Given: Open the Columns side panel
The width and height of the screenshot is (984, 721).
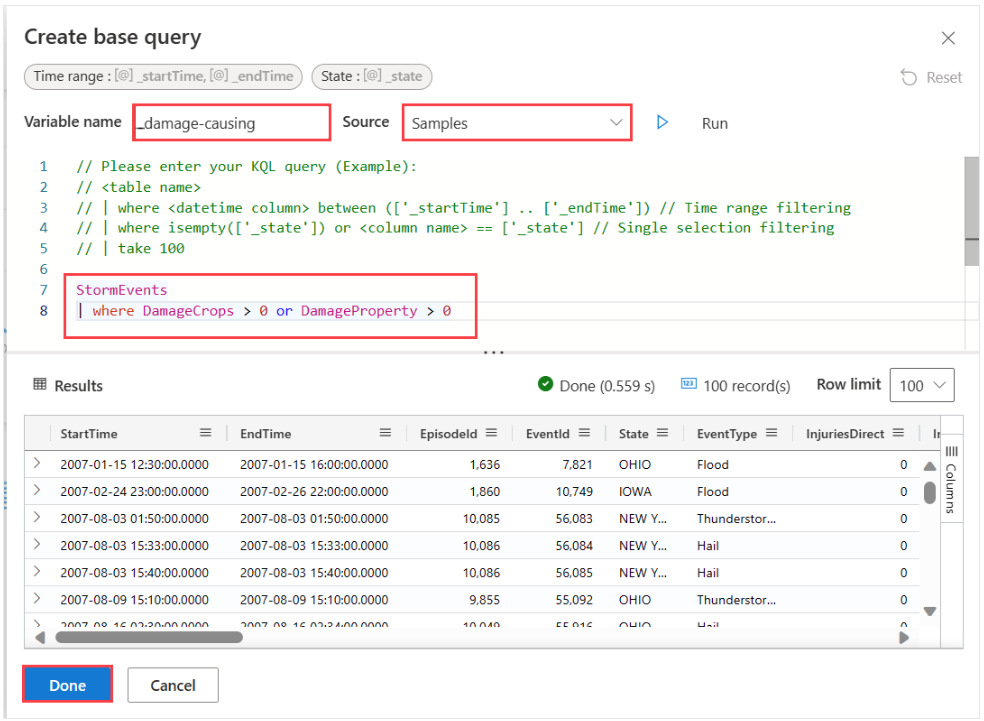Looking at the screenshot, I should pos(951,479).
